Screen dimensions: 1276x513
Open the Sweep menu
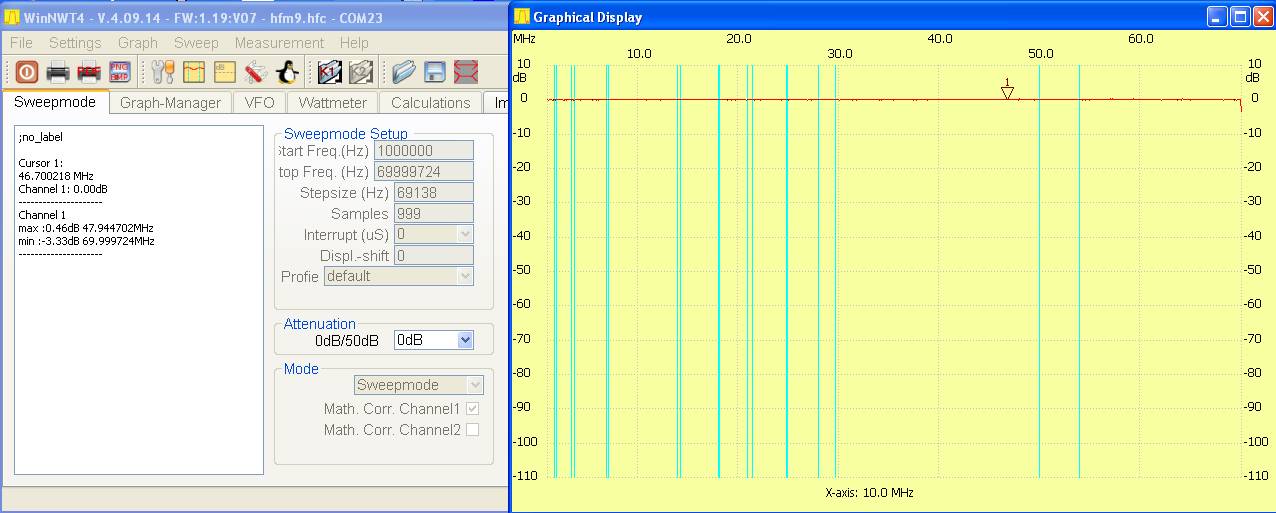(196, 43)
